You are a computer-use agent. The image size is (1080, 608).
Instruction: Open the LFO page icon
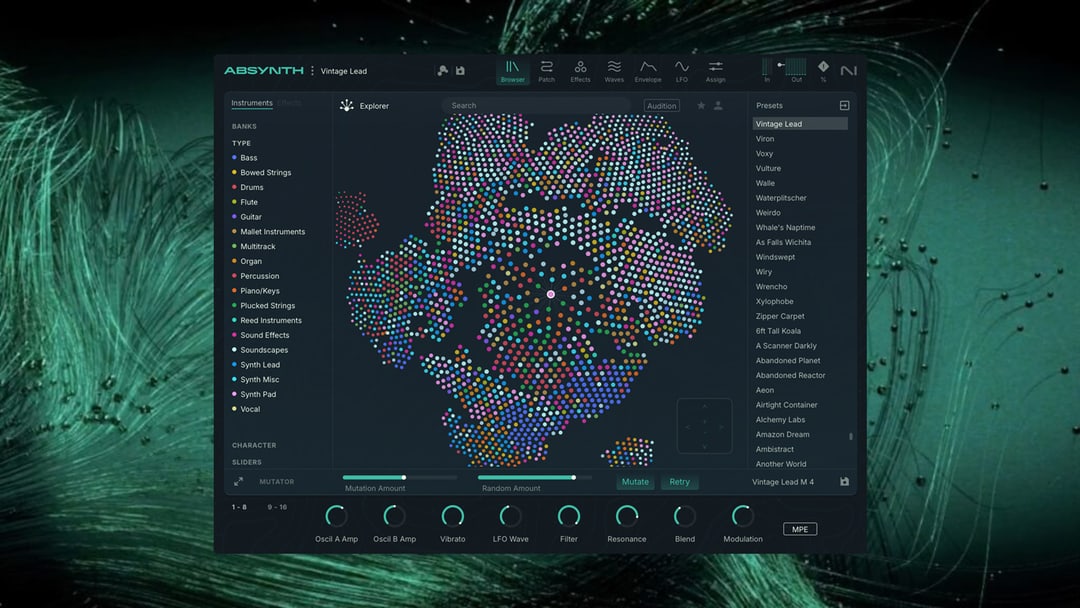coord(682,70)
